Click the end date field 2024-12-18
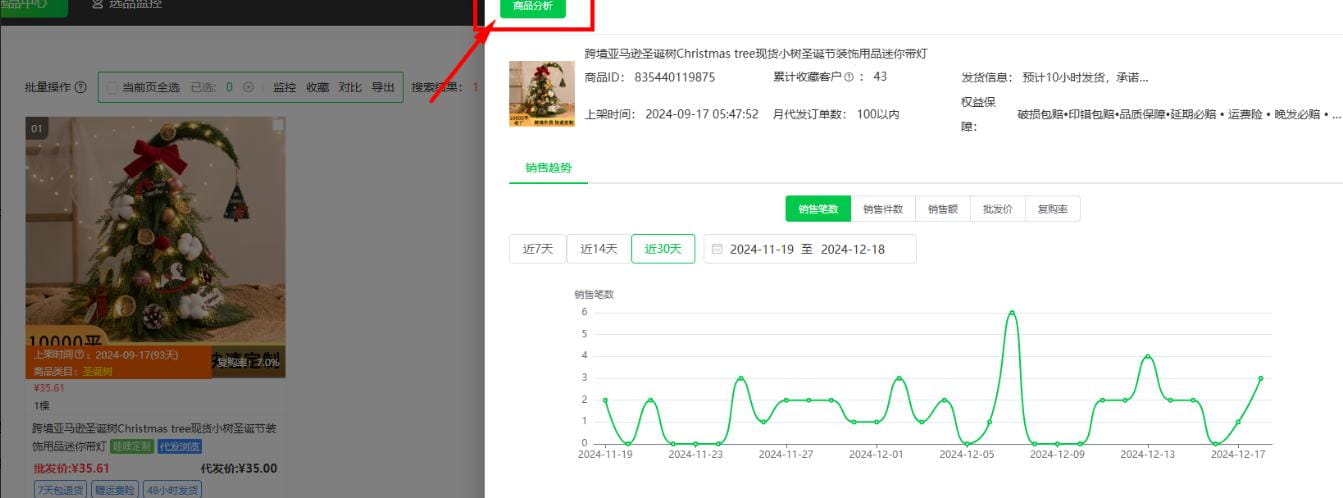Image resolution: width=1343 pixels, height=498 pixels. point(853,249)
